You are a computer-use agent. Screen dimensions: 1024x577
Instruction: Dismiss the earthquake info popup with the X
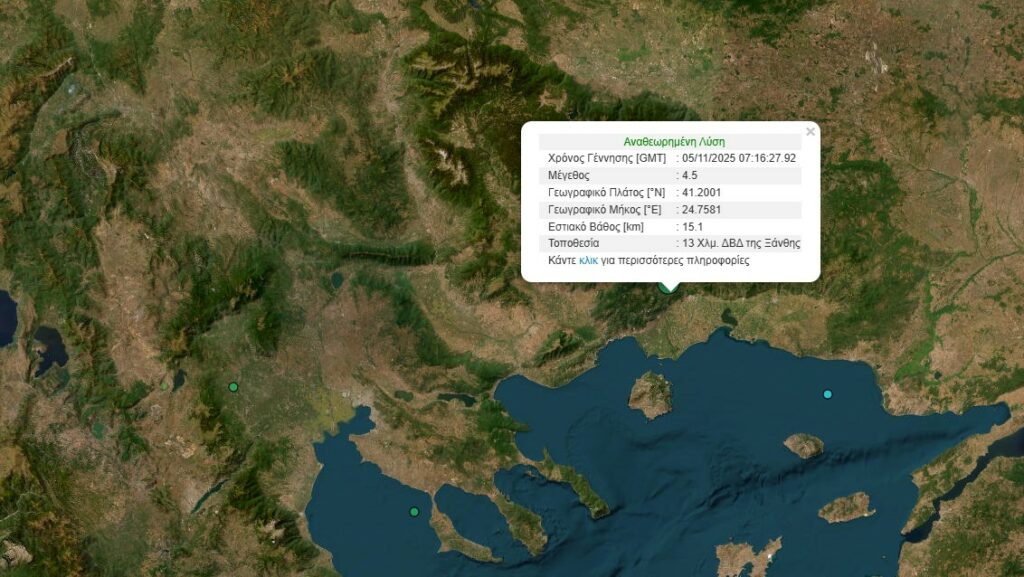[809, 130]
